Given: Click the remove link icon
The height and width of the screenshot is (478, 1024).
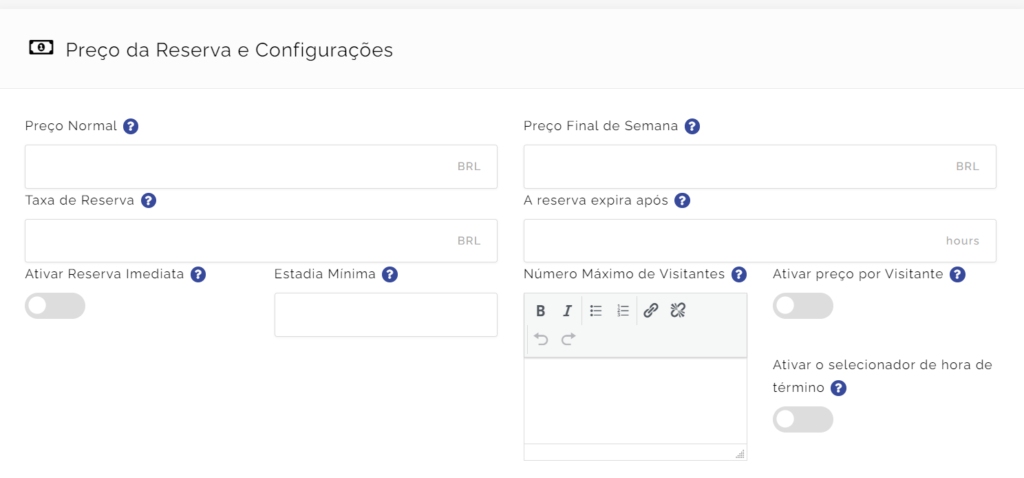Looking at the screenshot, I should pos(678,311).
